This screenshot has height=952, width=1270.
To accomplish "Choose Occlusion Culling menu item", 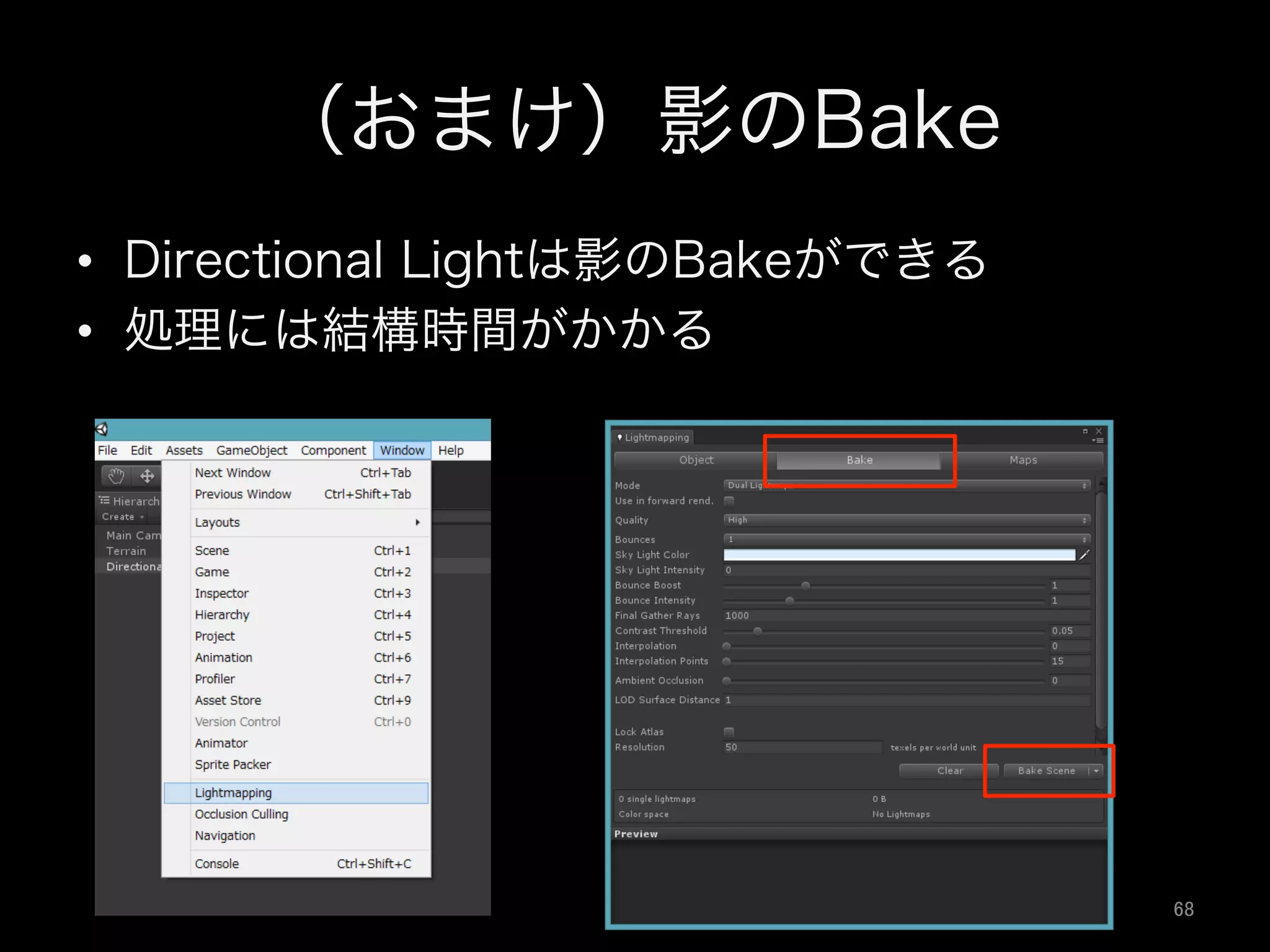I will click(296, 814).
